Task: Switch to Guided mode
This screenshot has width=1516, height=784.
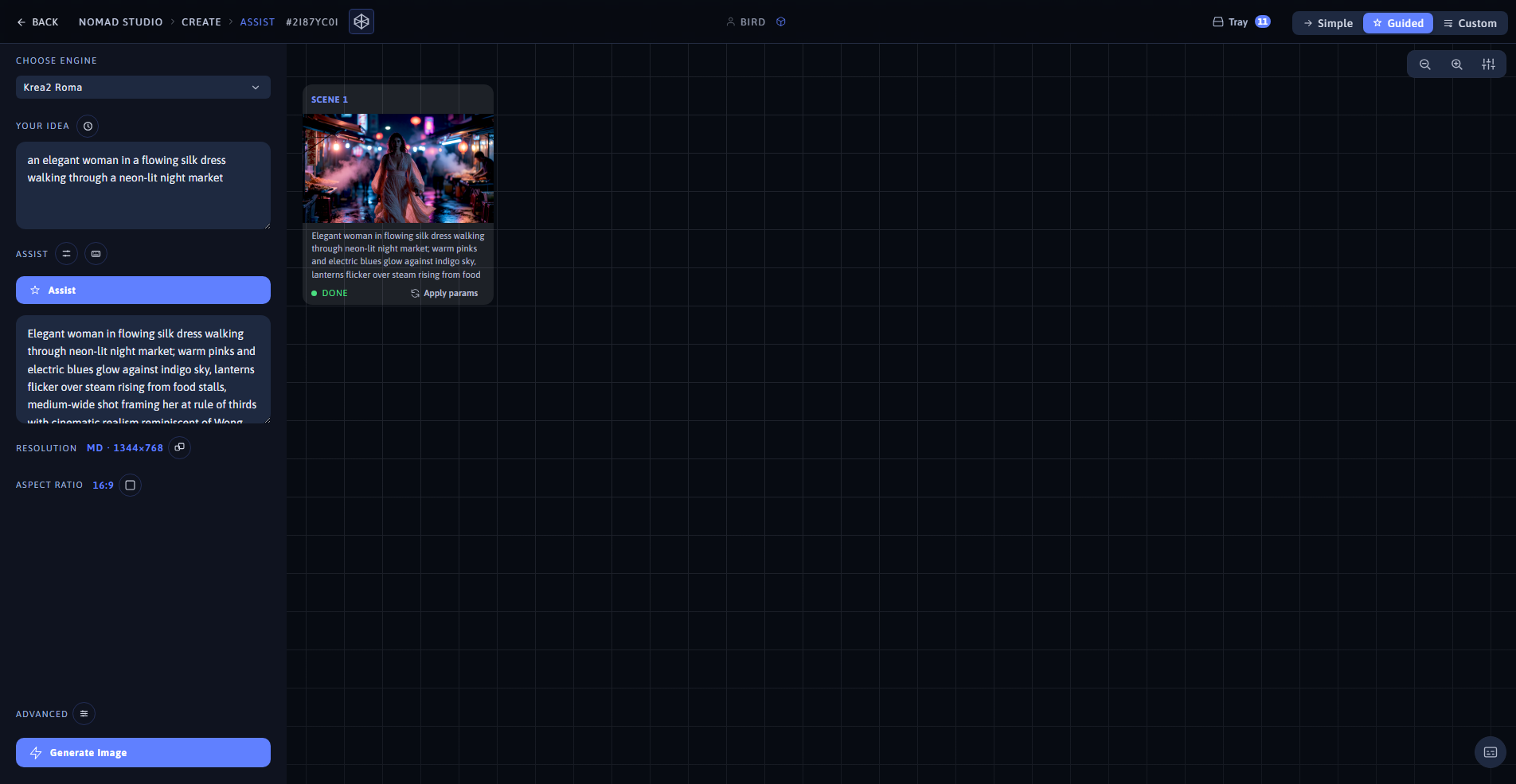Action: coord(1398,23)
